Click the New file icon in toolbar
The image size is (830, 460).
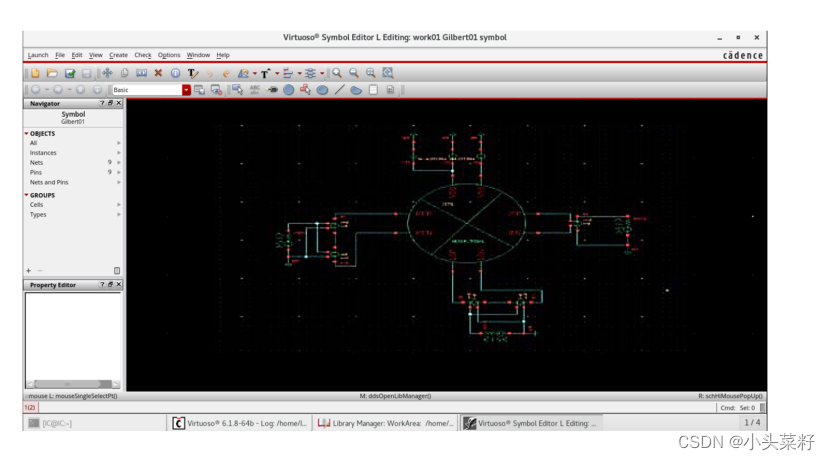35,73
